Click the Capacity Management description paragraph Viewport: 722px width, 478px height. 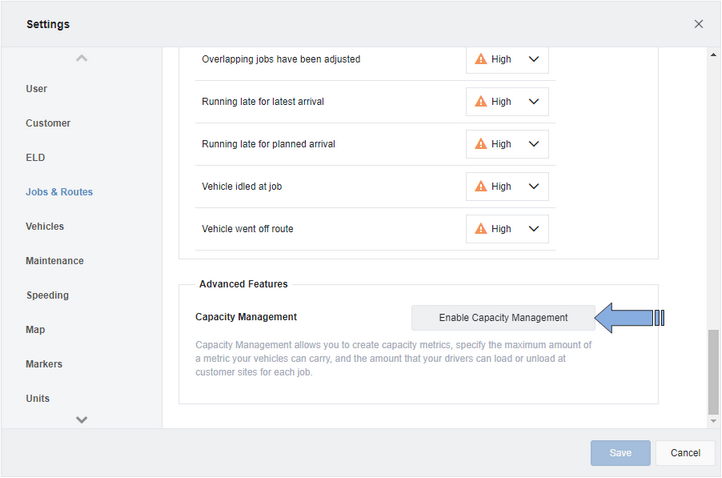[x=393, y=358]
